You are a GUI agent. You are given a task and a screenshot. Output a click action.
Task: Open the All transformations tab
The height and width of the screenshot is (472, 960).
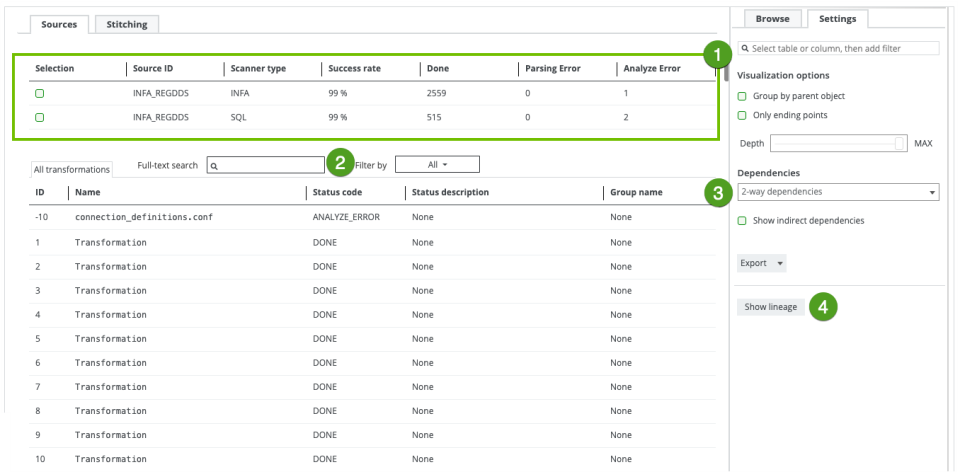point(69,170)
